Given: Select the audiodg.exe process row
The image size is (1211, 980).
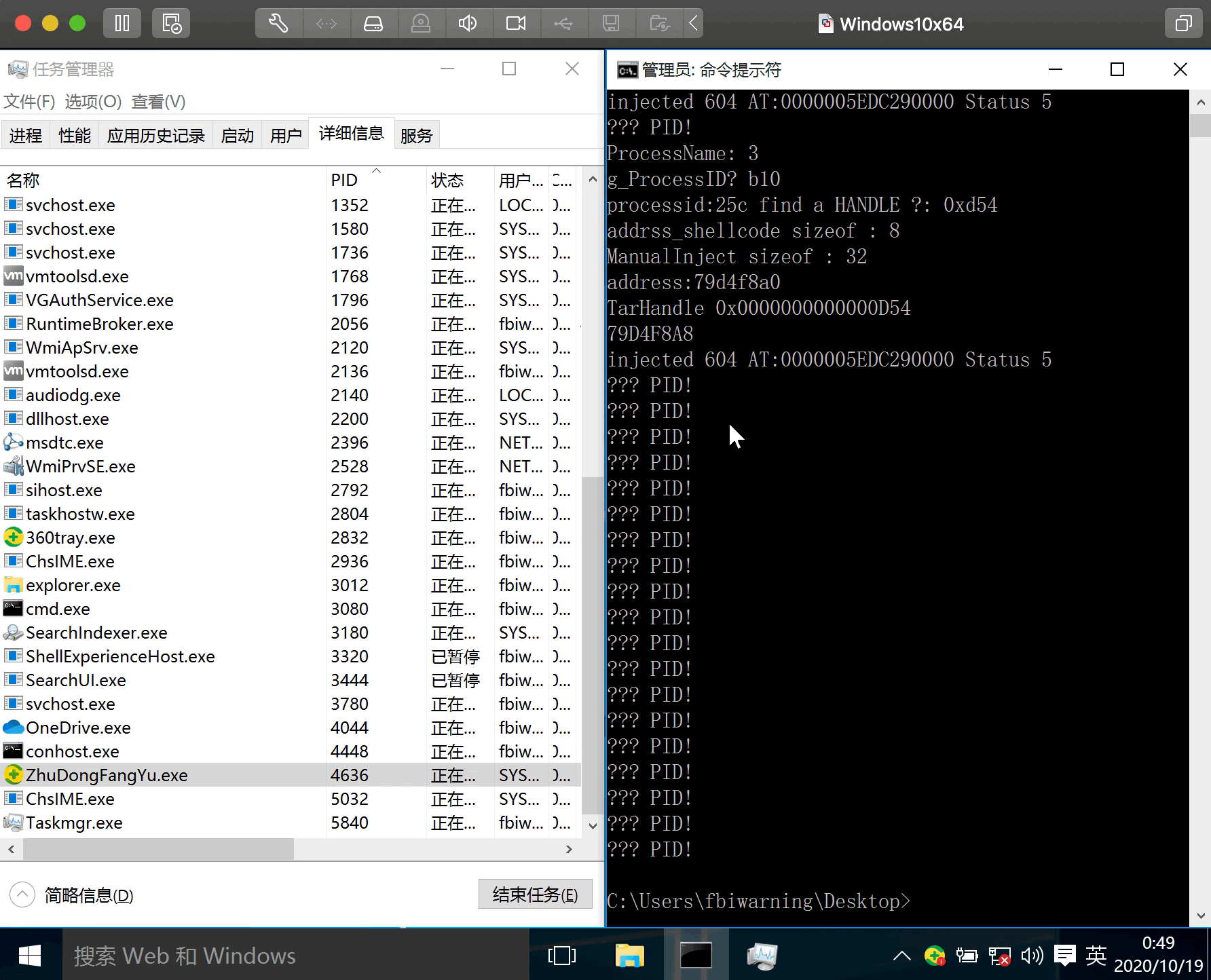Looking at the screenshot, I should tap(291, 395).
